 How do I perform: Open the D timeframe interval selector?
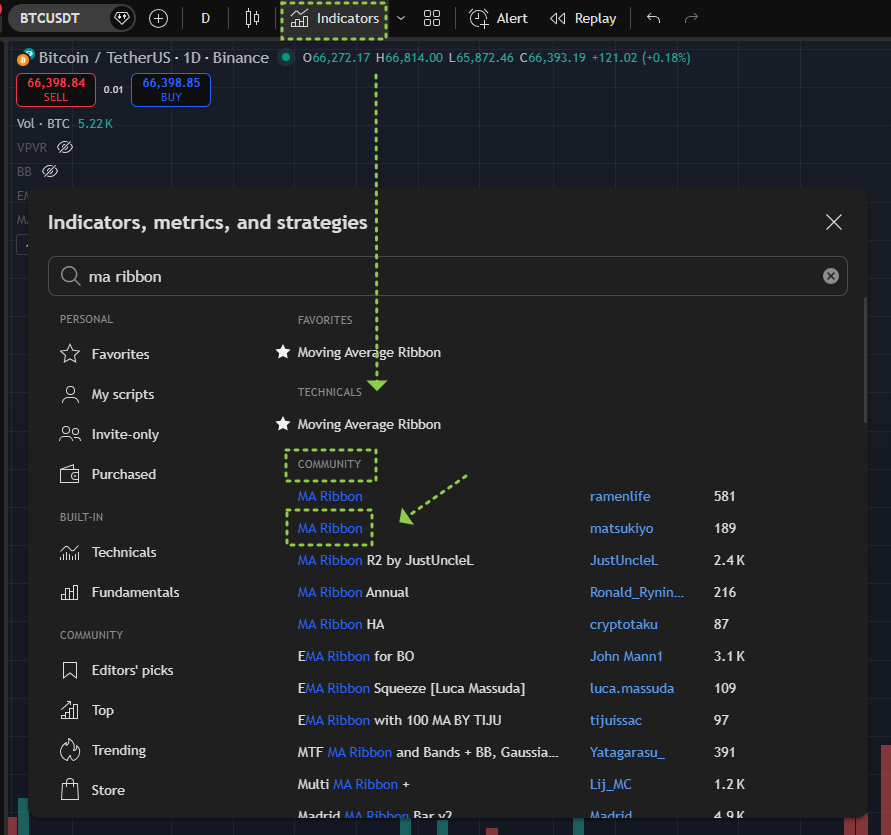[x=205, y=18]
